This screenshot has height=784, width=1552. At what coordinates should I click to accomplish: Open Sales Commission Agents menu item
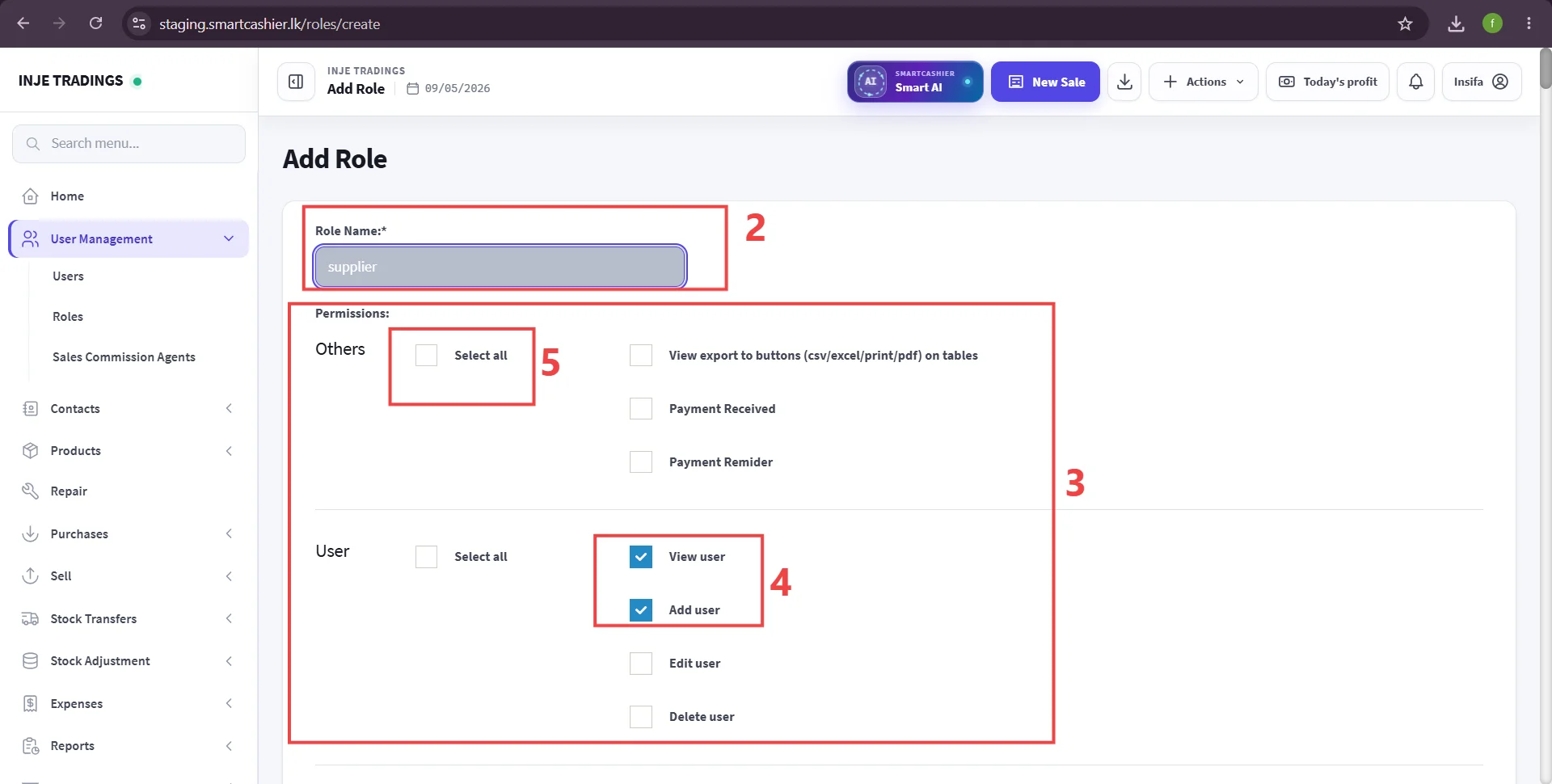coord(124,357)
